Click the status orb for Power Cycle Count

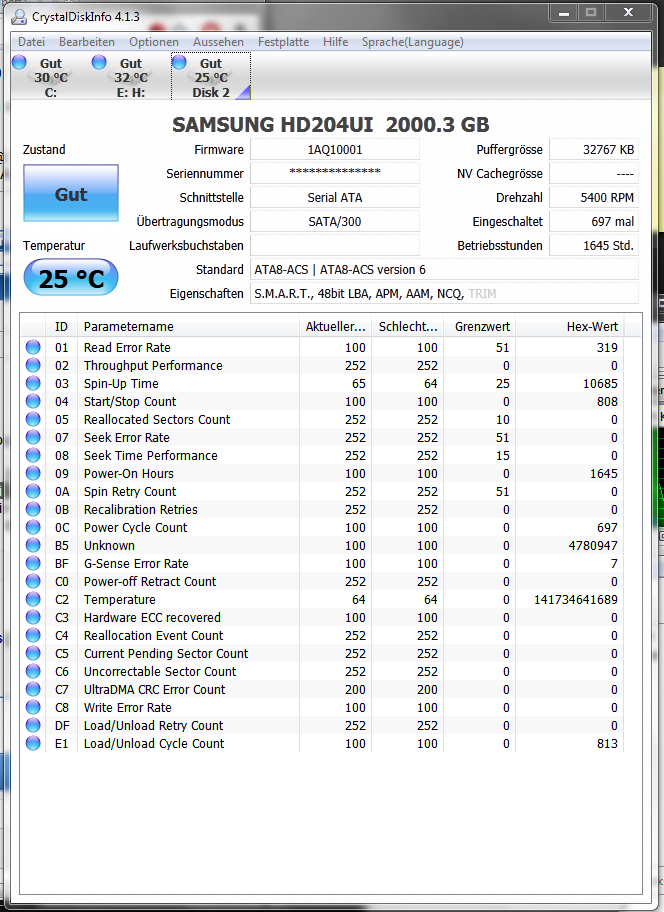click(33, 528)
